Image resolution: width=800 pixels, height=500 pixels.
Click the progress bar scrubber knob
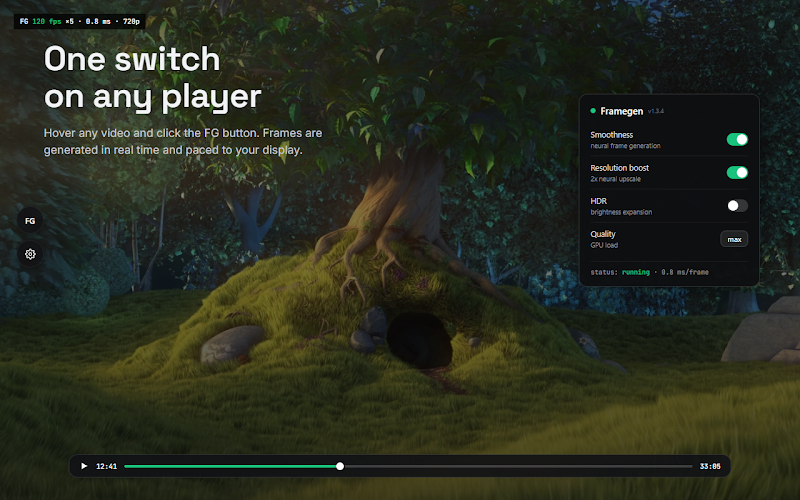click(340, 466)
